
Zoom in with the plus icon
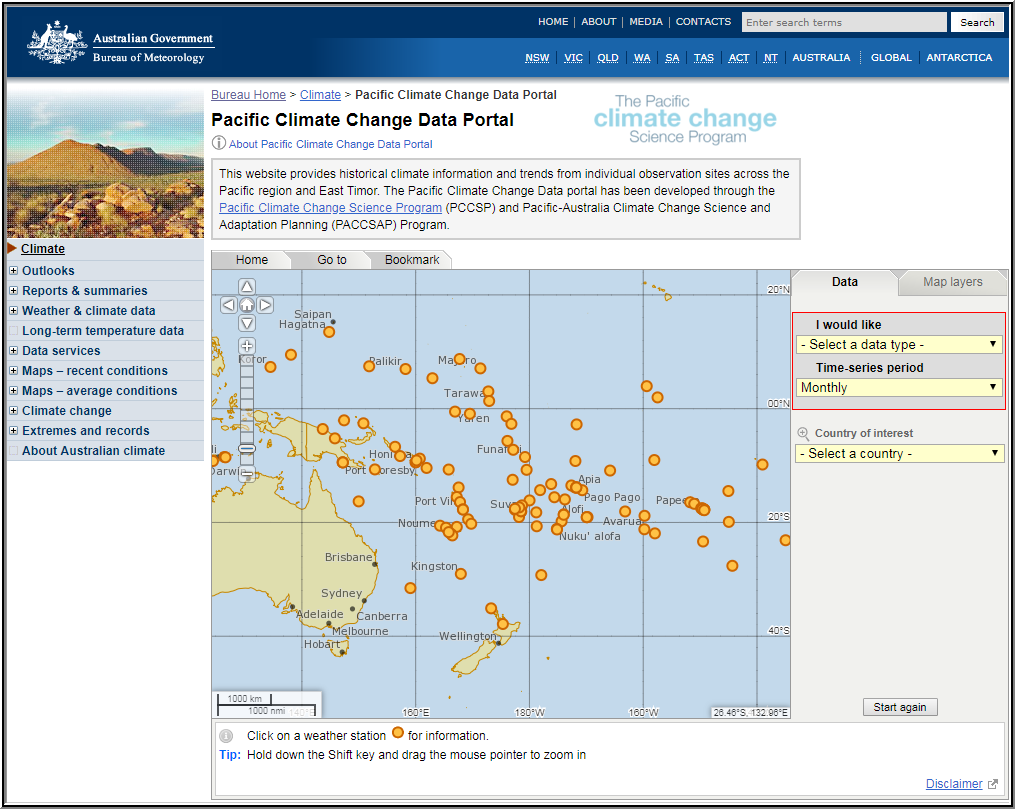click(246, 346)
